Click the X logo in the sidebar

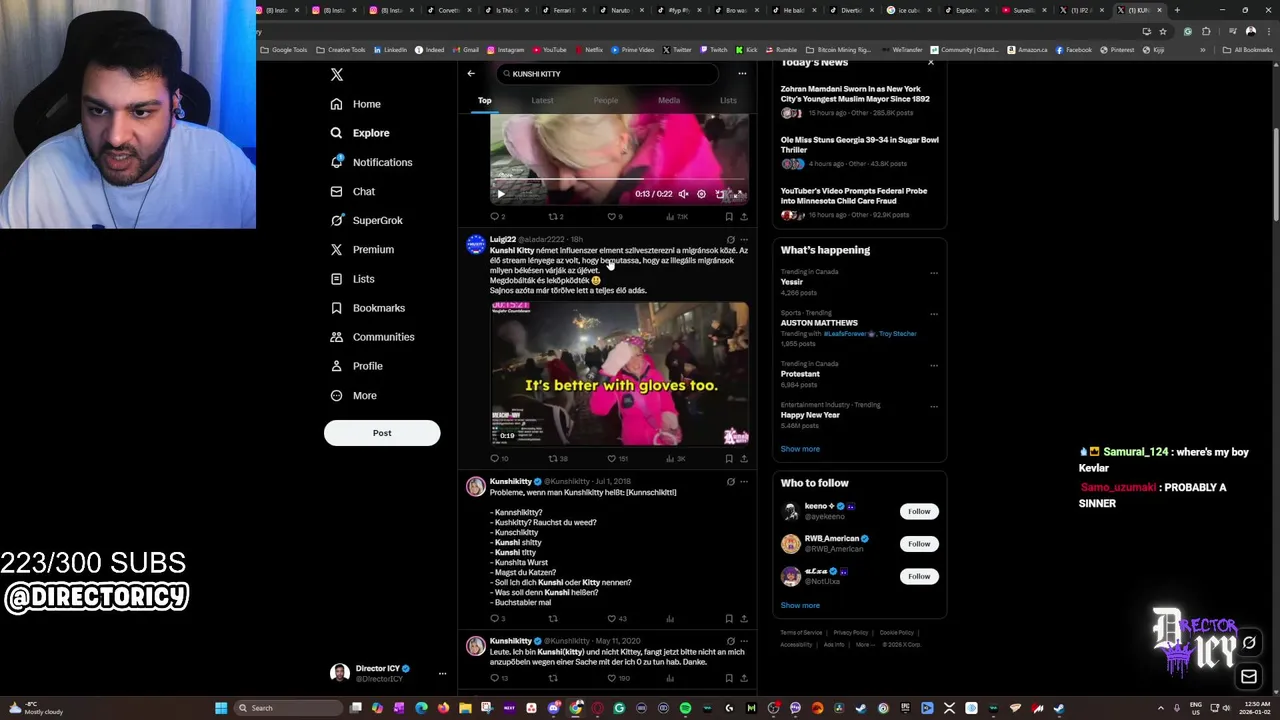337,75
